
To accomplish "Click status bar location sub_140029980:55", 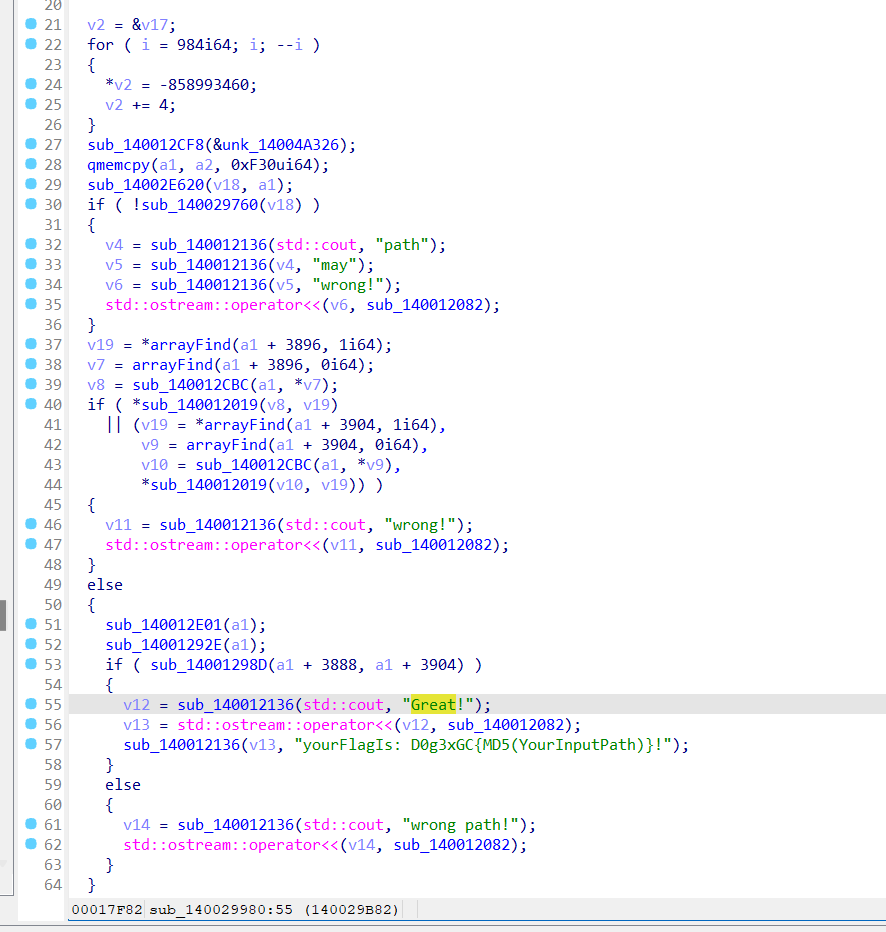I will pos(221,909).
